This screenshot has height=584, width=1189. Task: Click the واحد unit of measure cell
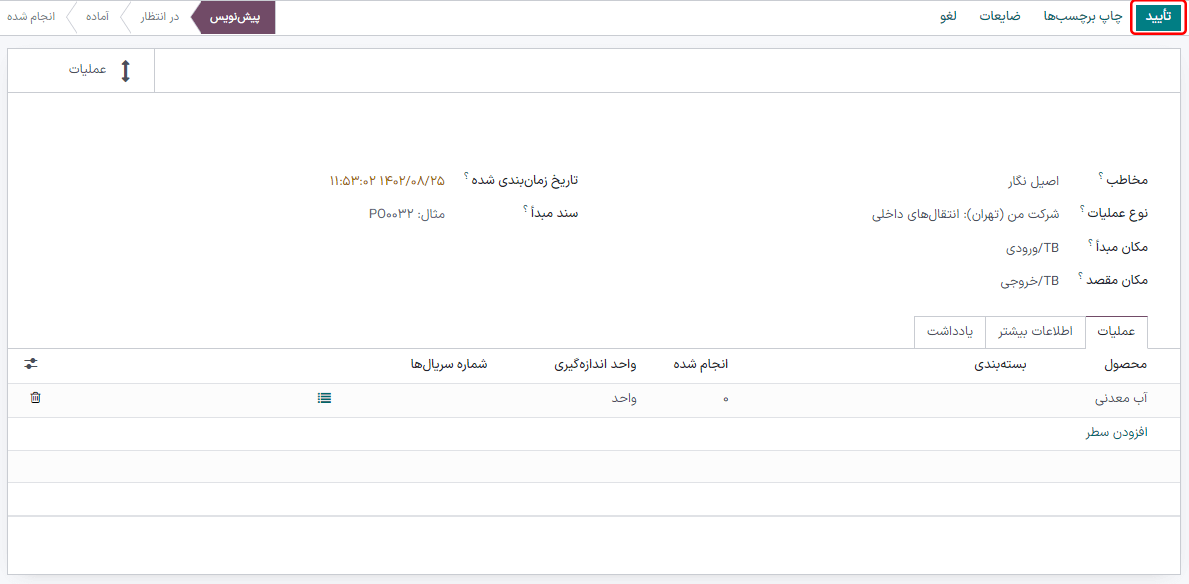tap(622, 397)
